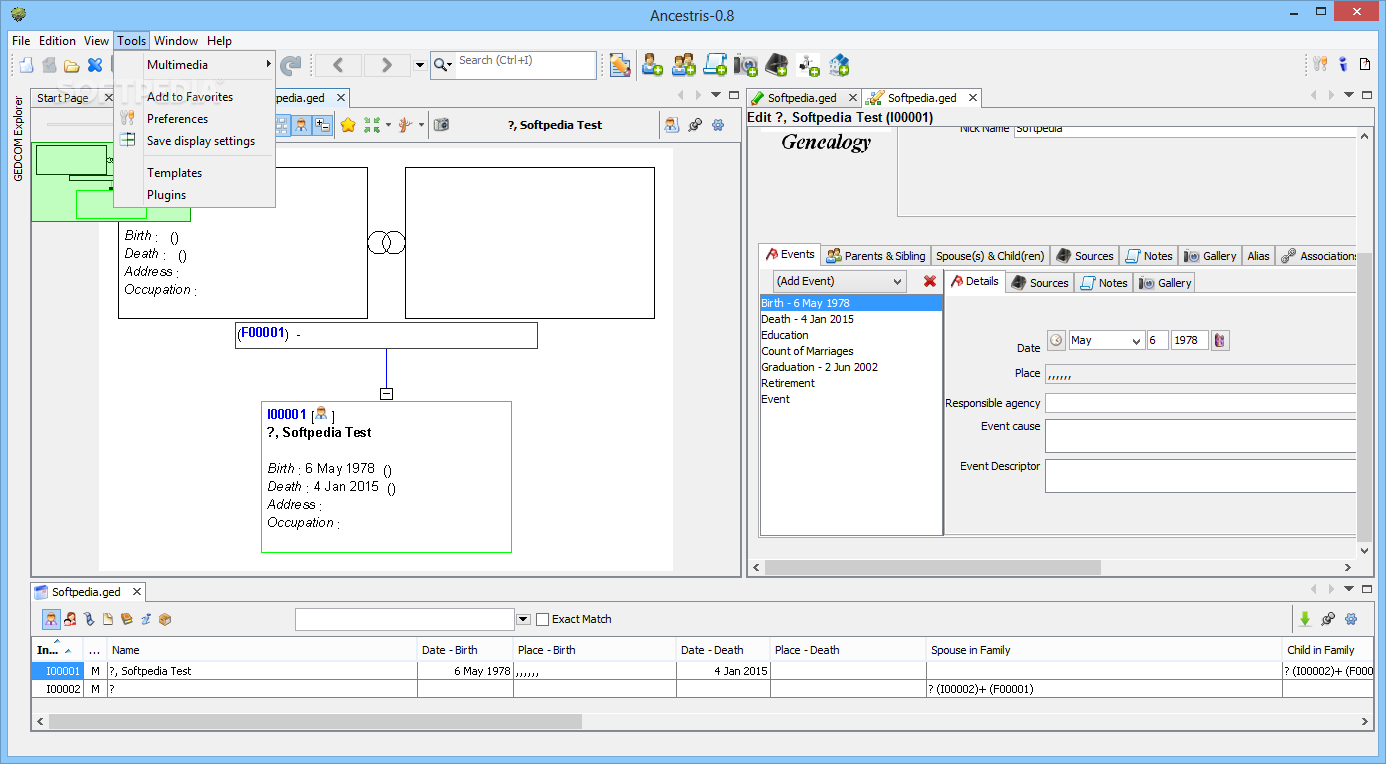Screen dimensions: 1386x764
Task: Click the Add family toolbar icon
Action: (684, 65)
